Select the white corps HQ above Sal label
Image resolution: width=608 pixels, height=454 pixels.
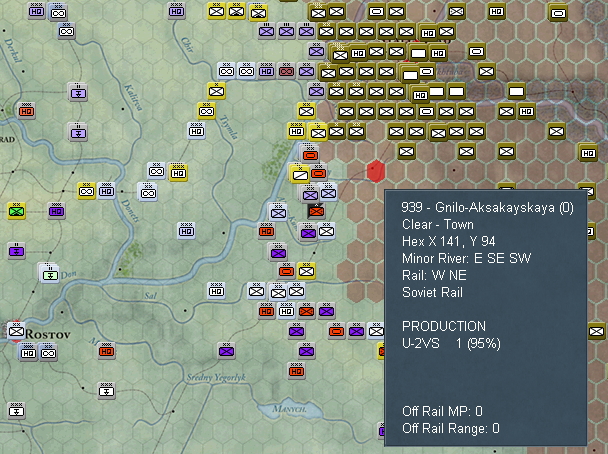point(216,291)
